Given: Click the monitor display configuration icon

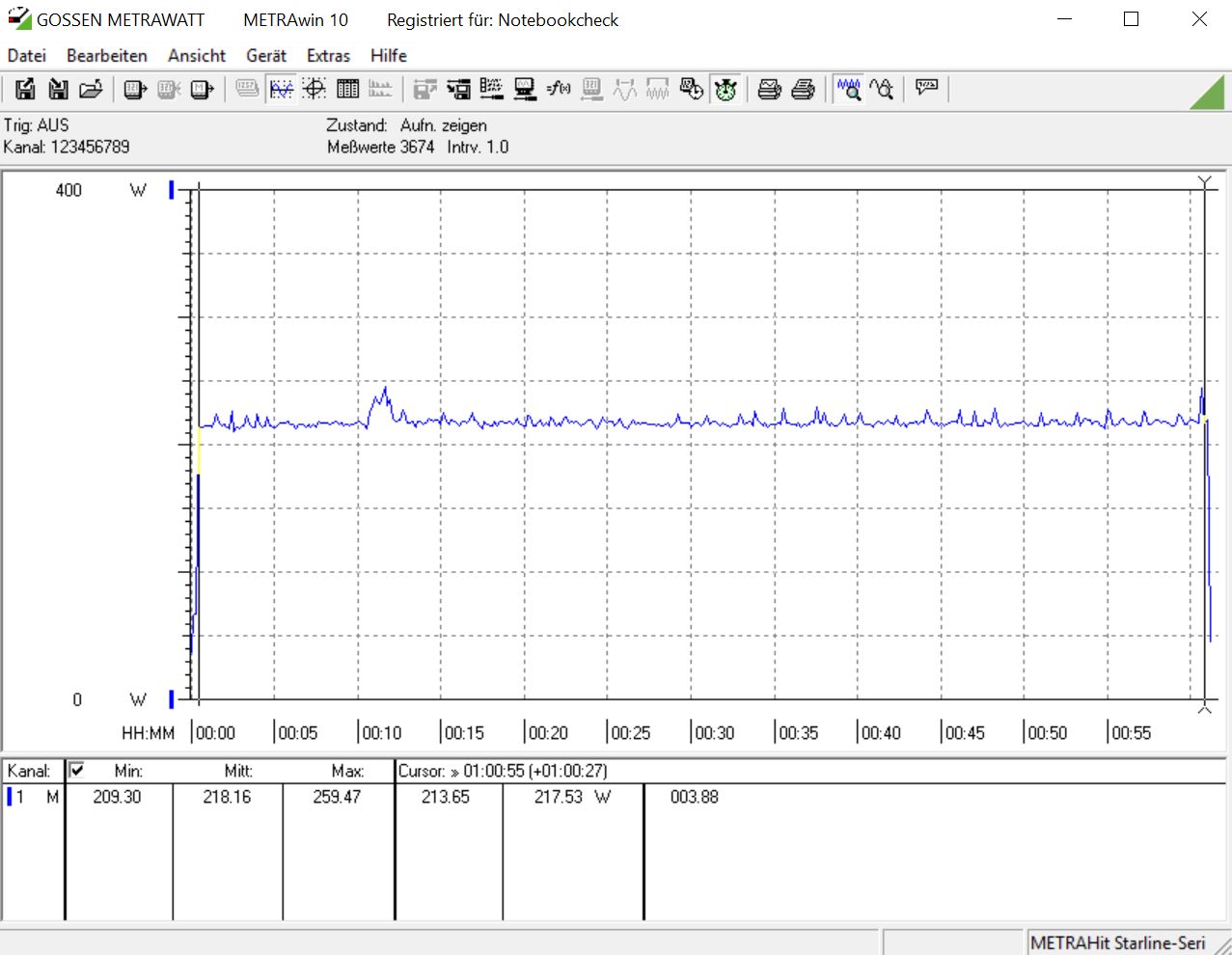Looking at the screenshot, I should click(x=525, y=90).
